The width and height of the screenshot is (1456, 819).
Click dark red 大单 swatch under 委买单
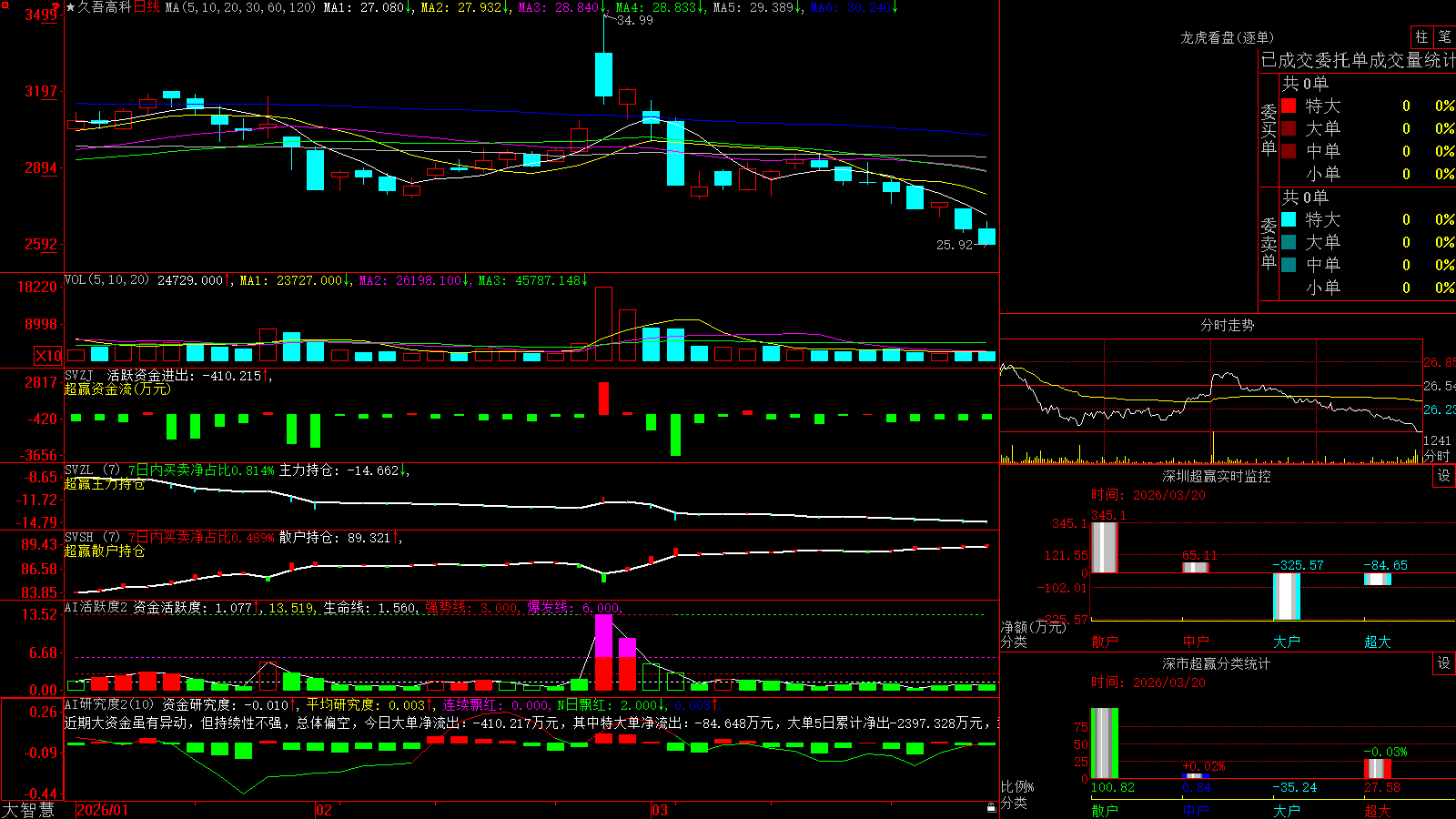pos(1289,128)
